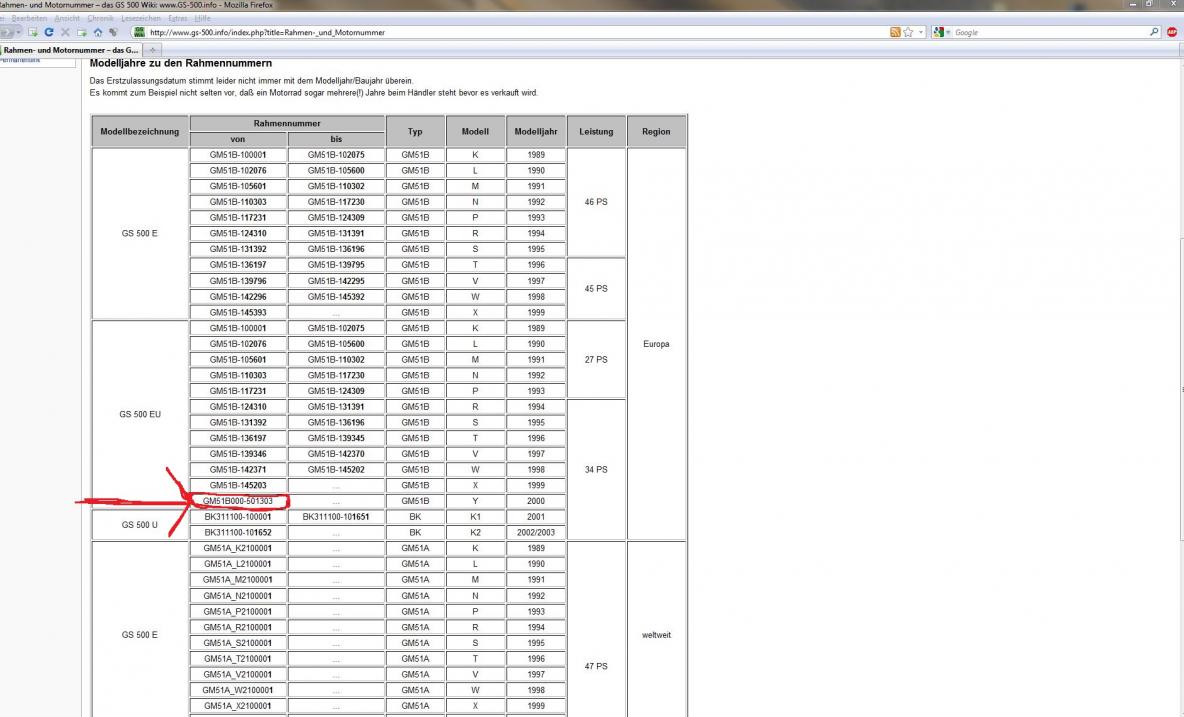Bookmark this page with the star icon
The width and height of the screenshot is (1184, 717).
pos(908,32)
